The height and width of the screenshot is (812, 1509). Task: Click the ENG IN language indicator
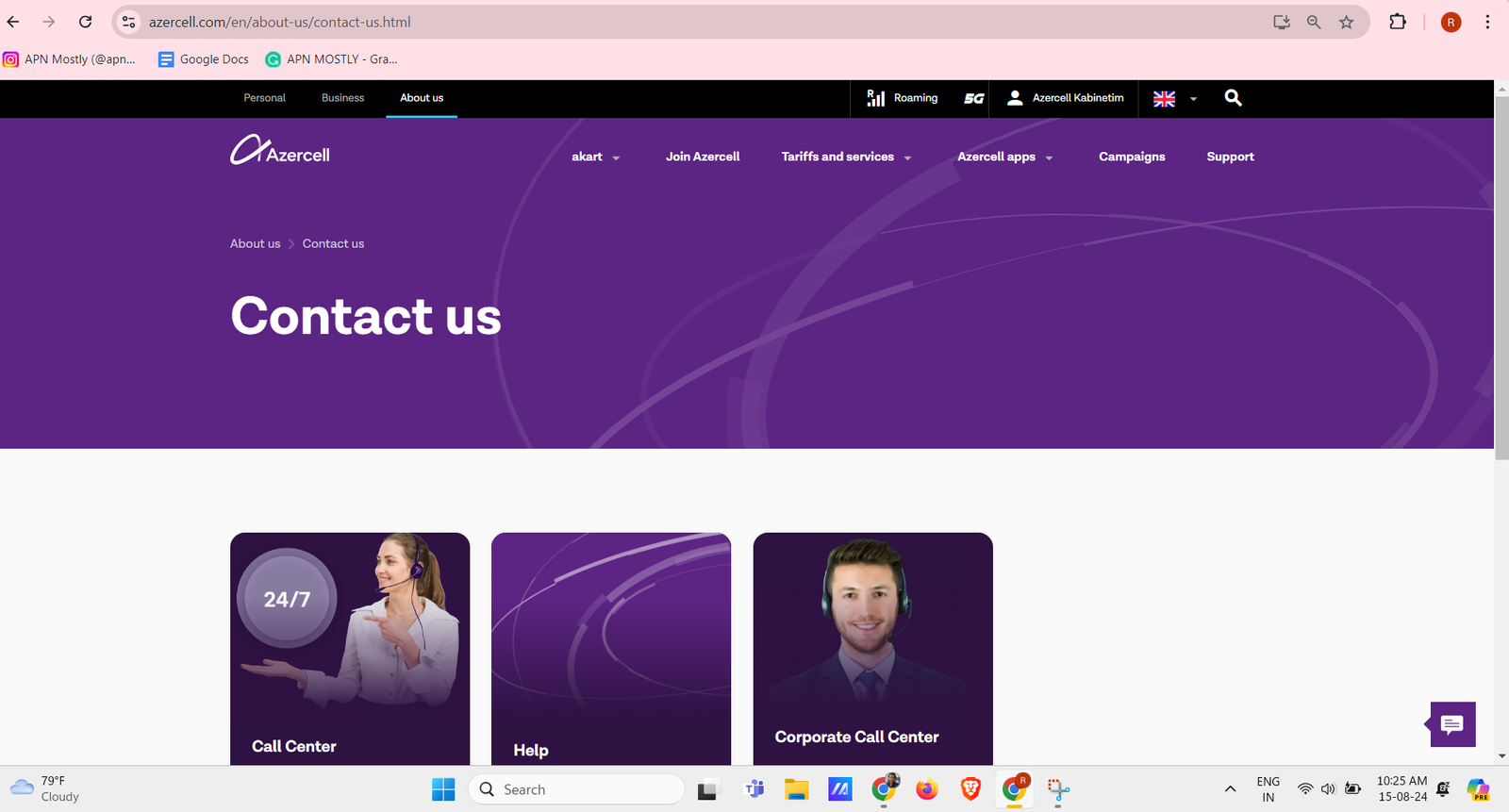click(1269, 789)
